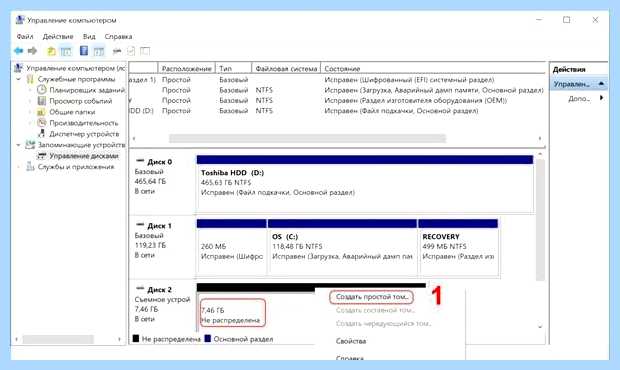Choose Свойства in the context menu
Screen dimensions: 620x370
[351, 341]
